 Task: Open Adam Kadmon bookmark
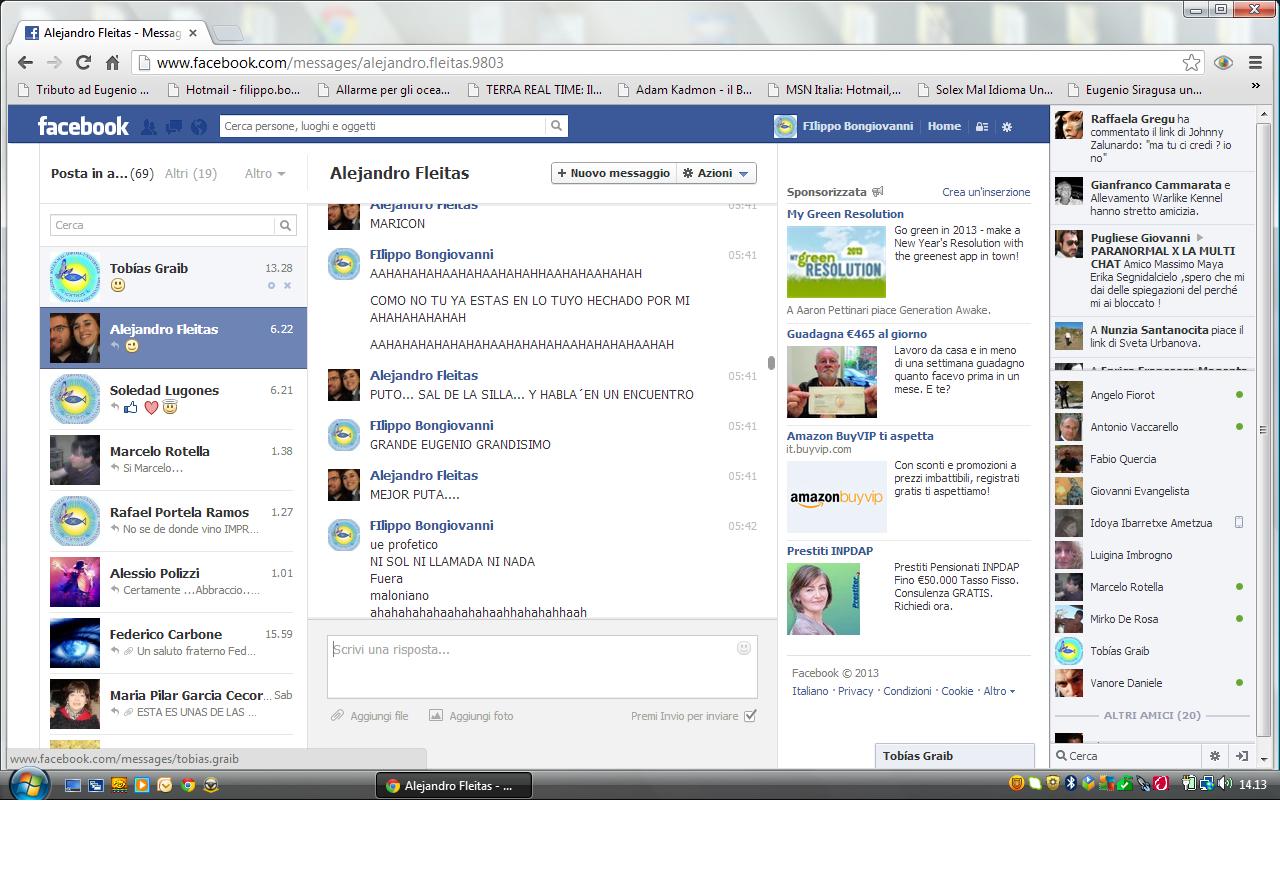click(x=684, y=89)
